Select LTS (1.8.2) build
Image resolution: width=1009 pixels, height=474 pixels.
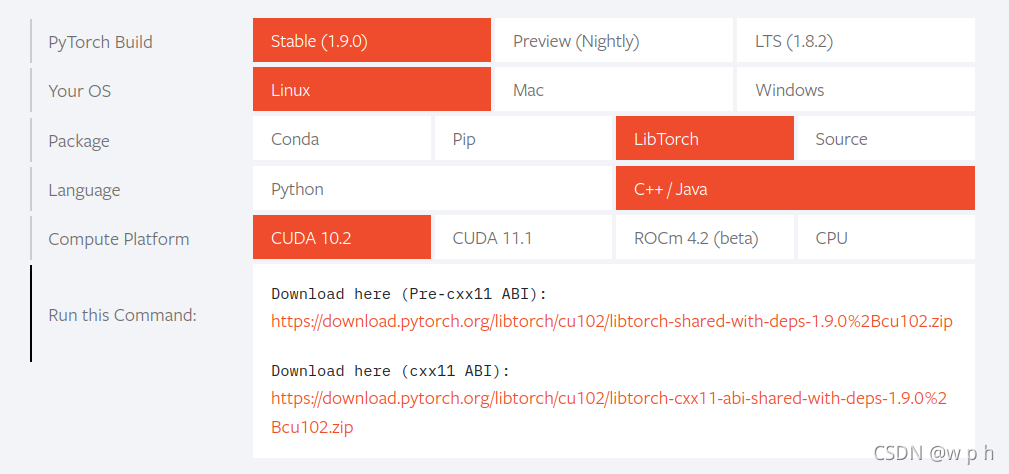[x=856, y=40]
